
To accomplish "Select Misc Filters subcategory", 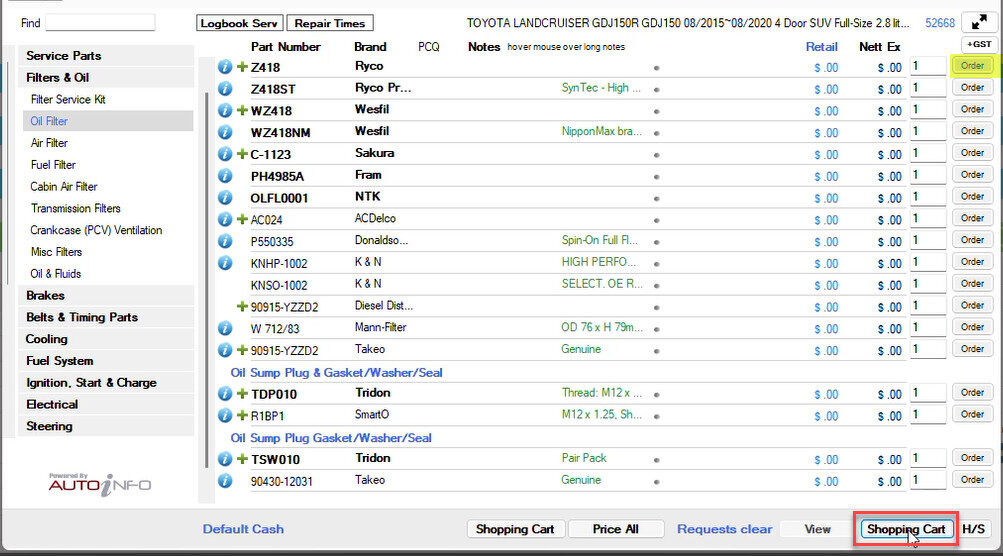I will (x=56, y=251).
